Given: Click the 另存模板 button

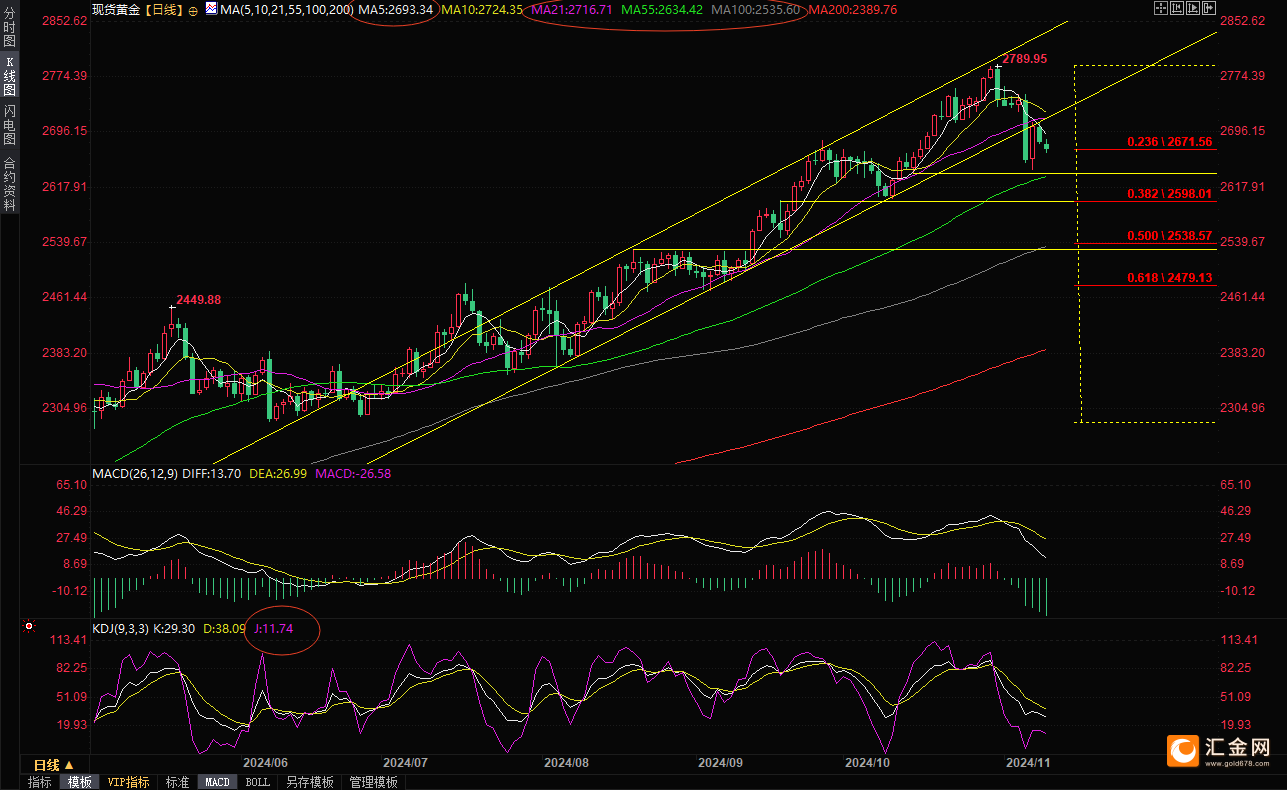Looking at the screenshot, I should point(310,782).
